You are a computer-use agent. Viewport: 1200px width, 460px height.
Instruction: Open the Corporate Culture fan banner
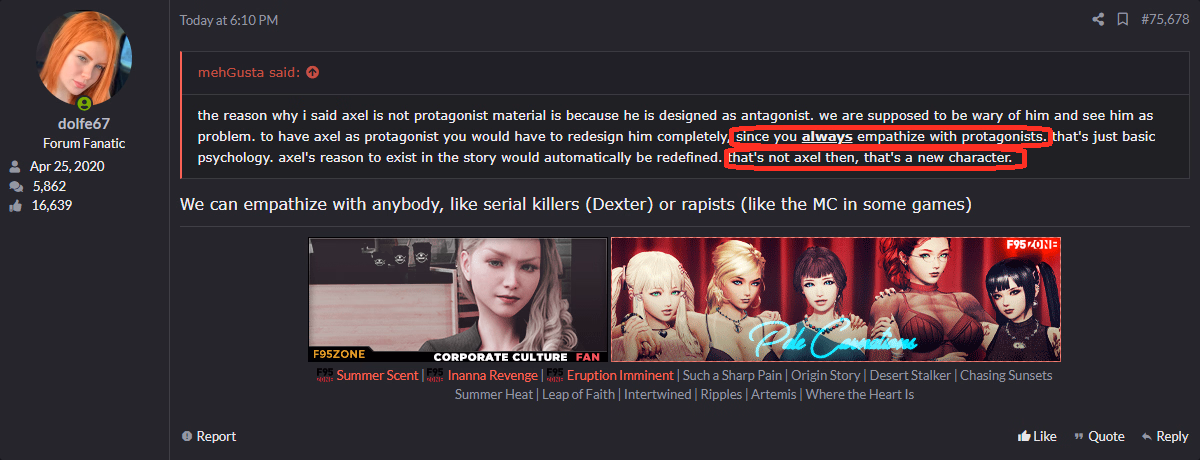click(457, 300)
